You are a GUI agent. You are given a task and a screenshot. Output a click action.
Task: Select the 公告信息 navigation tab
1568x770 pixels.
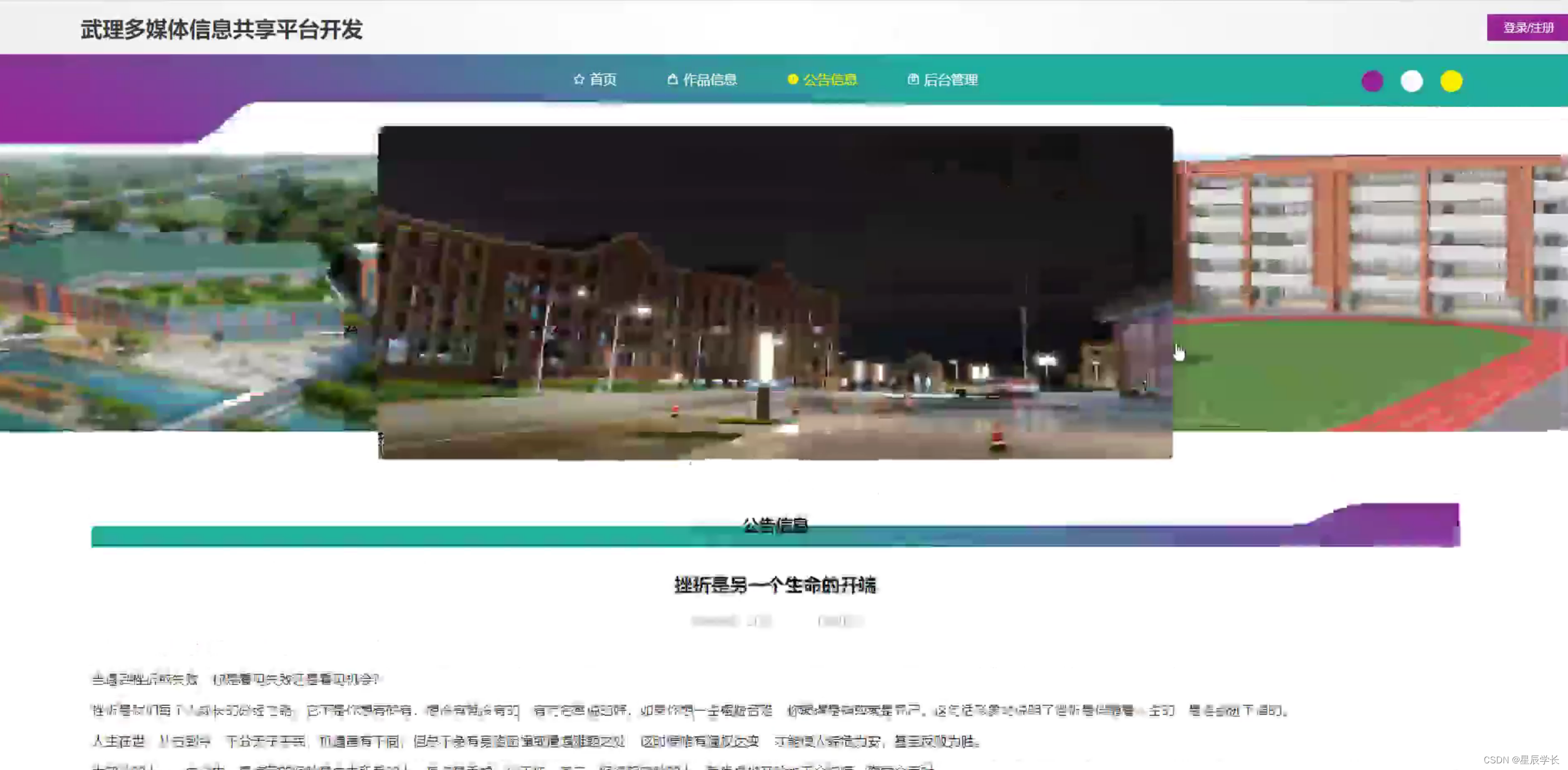coord(829,80)
